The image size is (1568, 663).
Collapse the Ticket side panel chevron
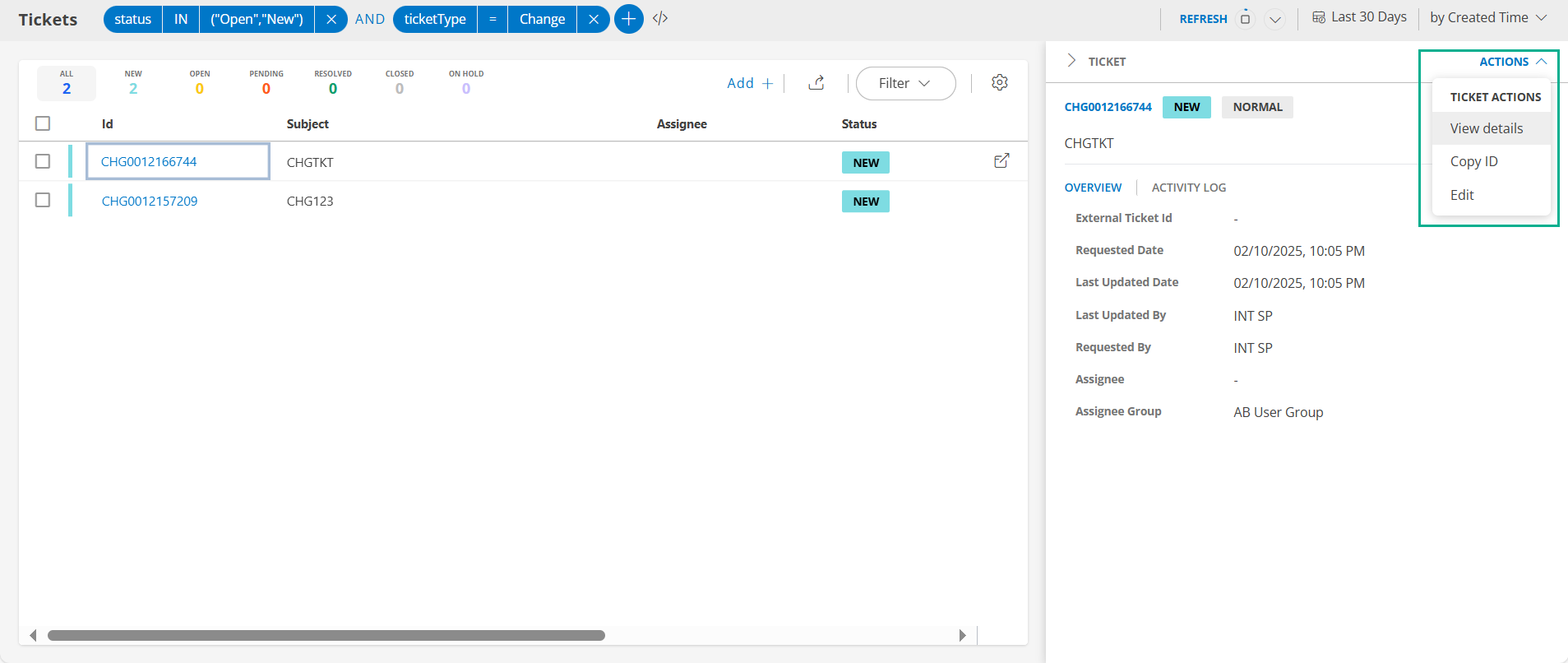tap(1071, 61)
